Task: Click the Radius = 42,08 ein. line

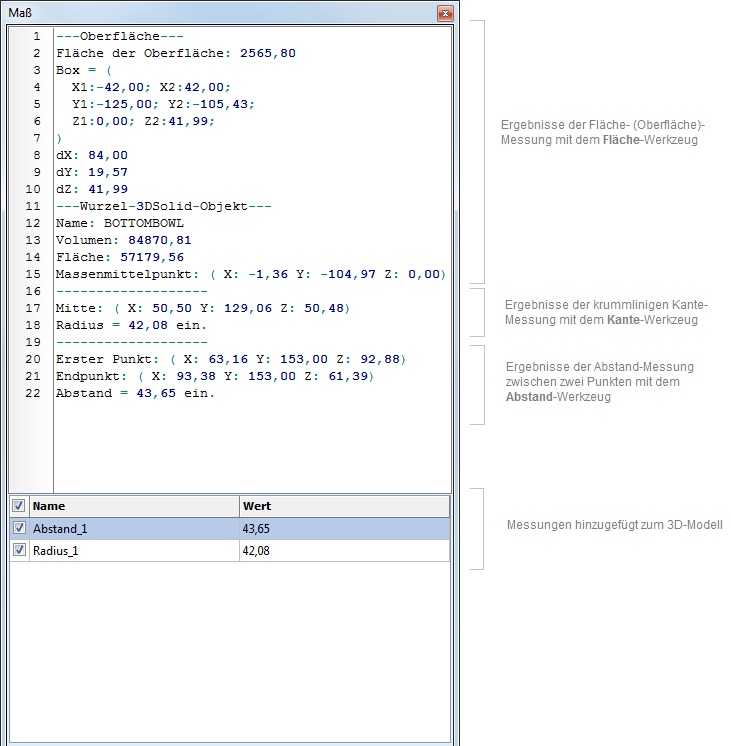Action: click(x=131, y=325)
